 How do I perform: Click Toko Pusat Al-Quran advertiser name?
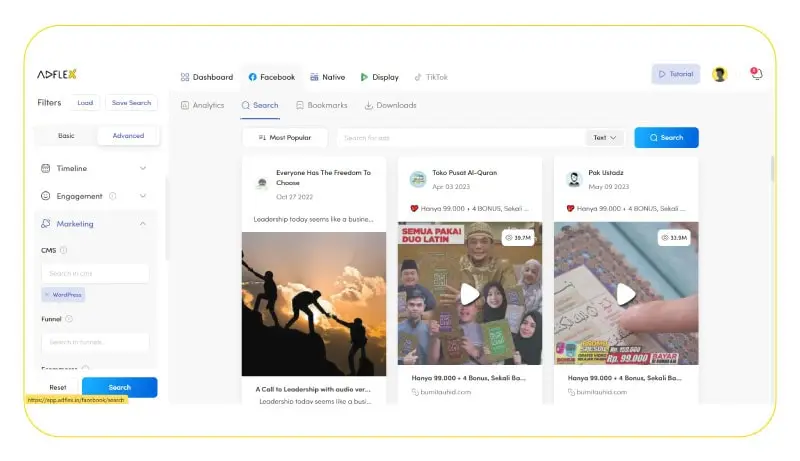coord(464,173)
